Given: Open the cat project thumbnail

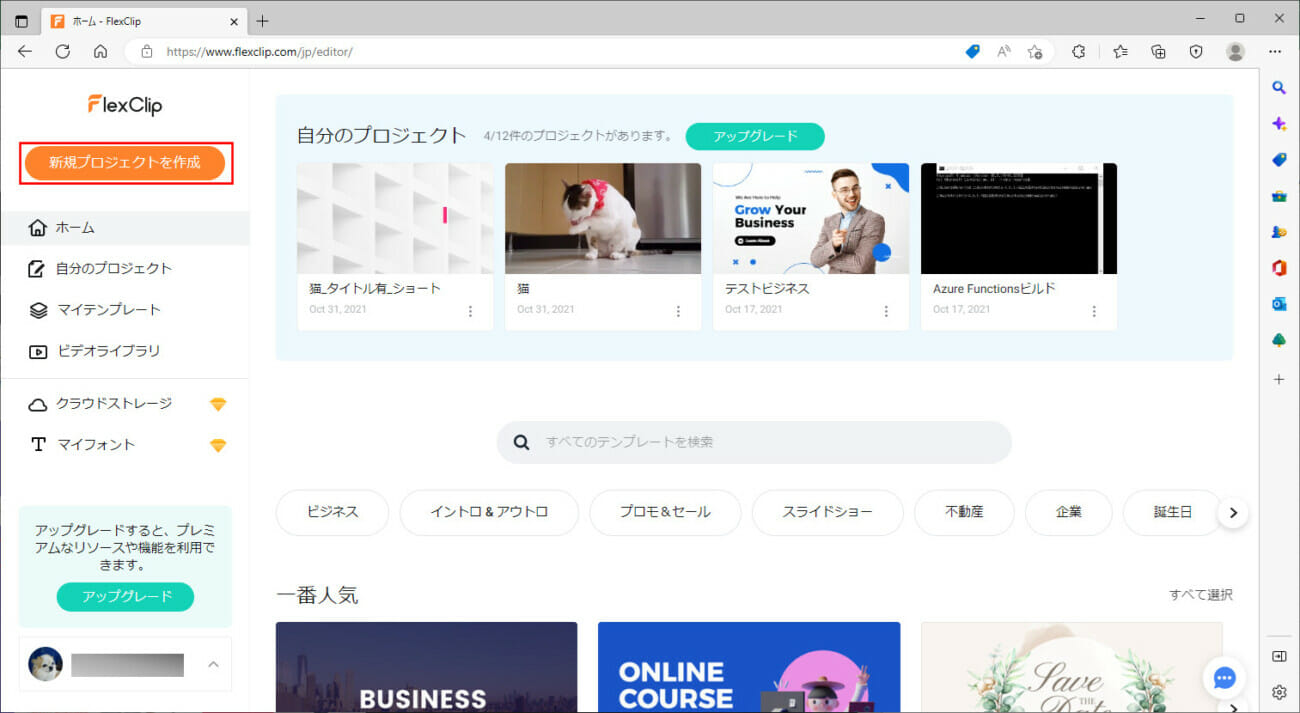Looking at the screenshot, I should click(603, 218).
